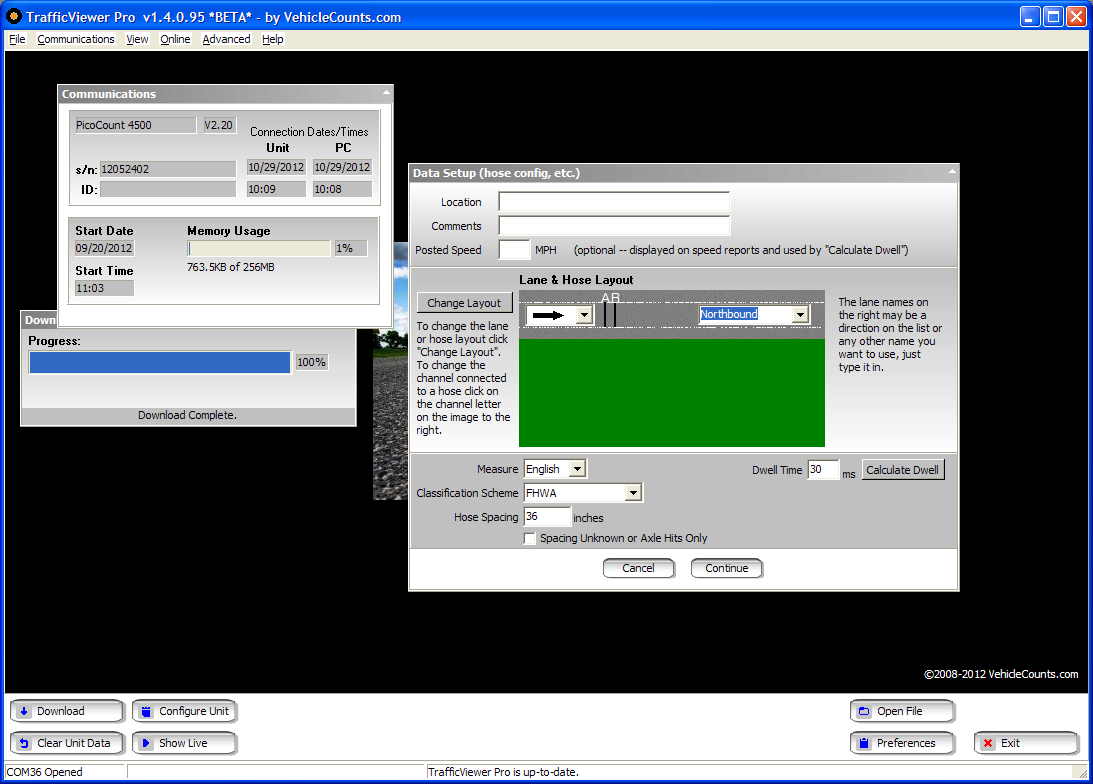
Task: Click the 100% progress percentage label
Action: [x=312, y=362]
